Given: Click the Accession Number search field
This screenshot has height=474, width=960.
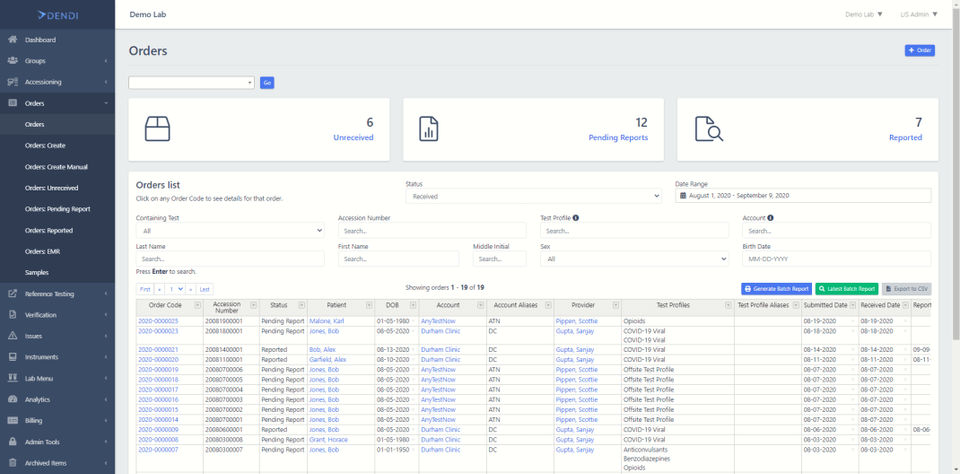Looking at the screenshot, I should pos(432,231).
